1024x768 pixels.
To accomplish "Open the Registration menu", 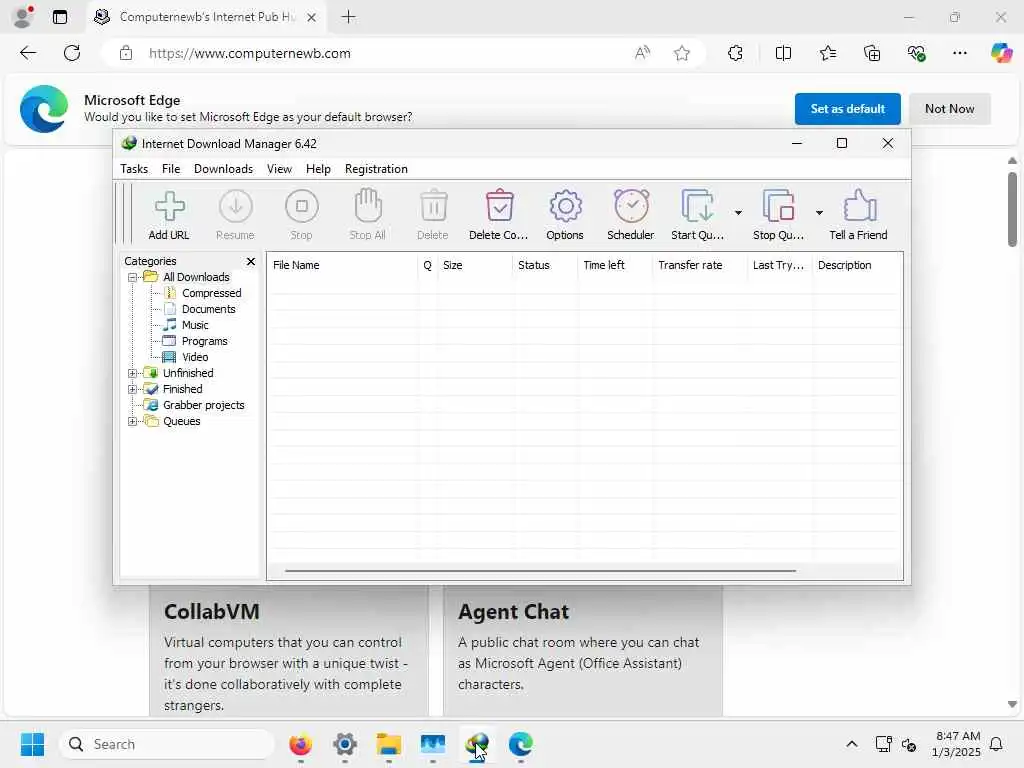I will 376,168.
